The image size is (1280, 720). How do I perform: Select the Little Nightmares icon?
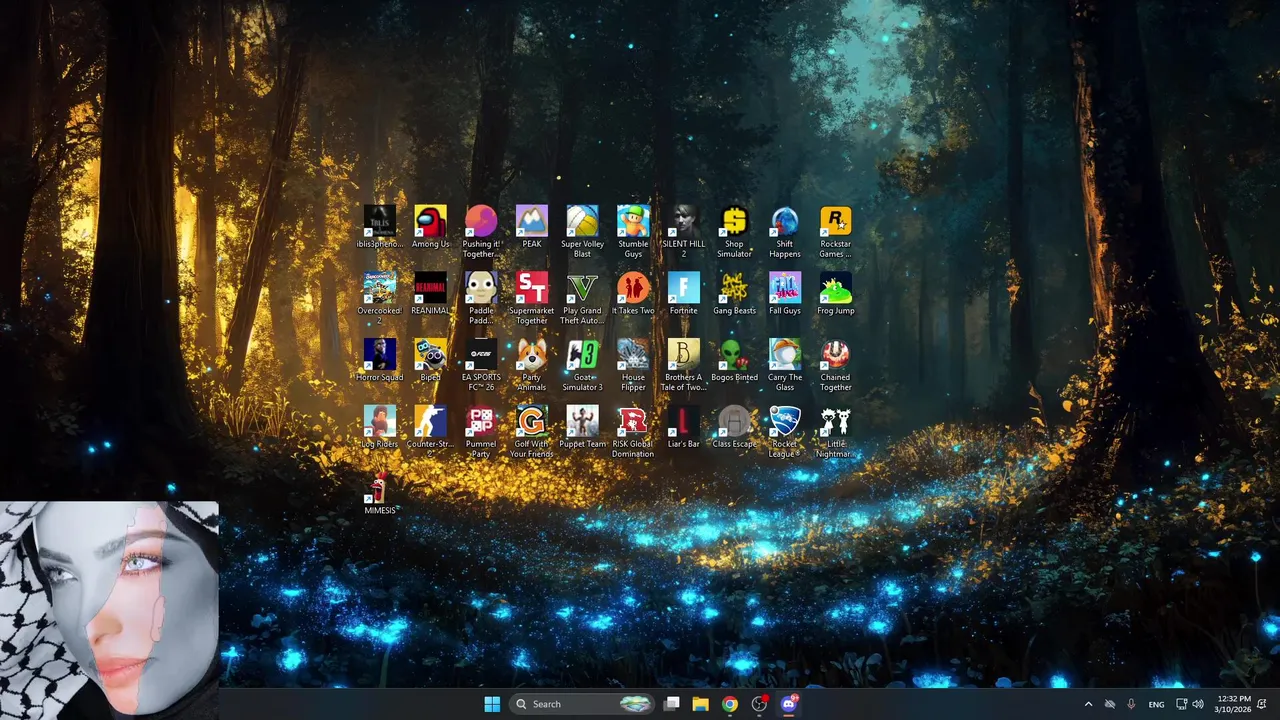tap(836, 432)
